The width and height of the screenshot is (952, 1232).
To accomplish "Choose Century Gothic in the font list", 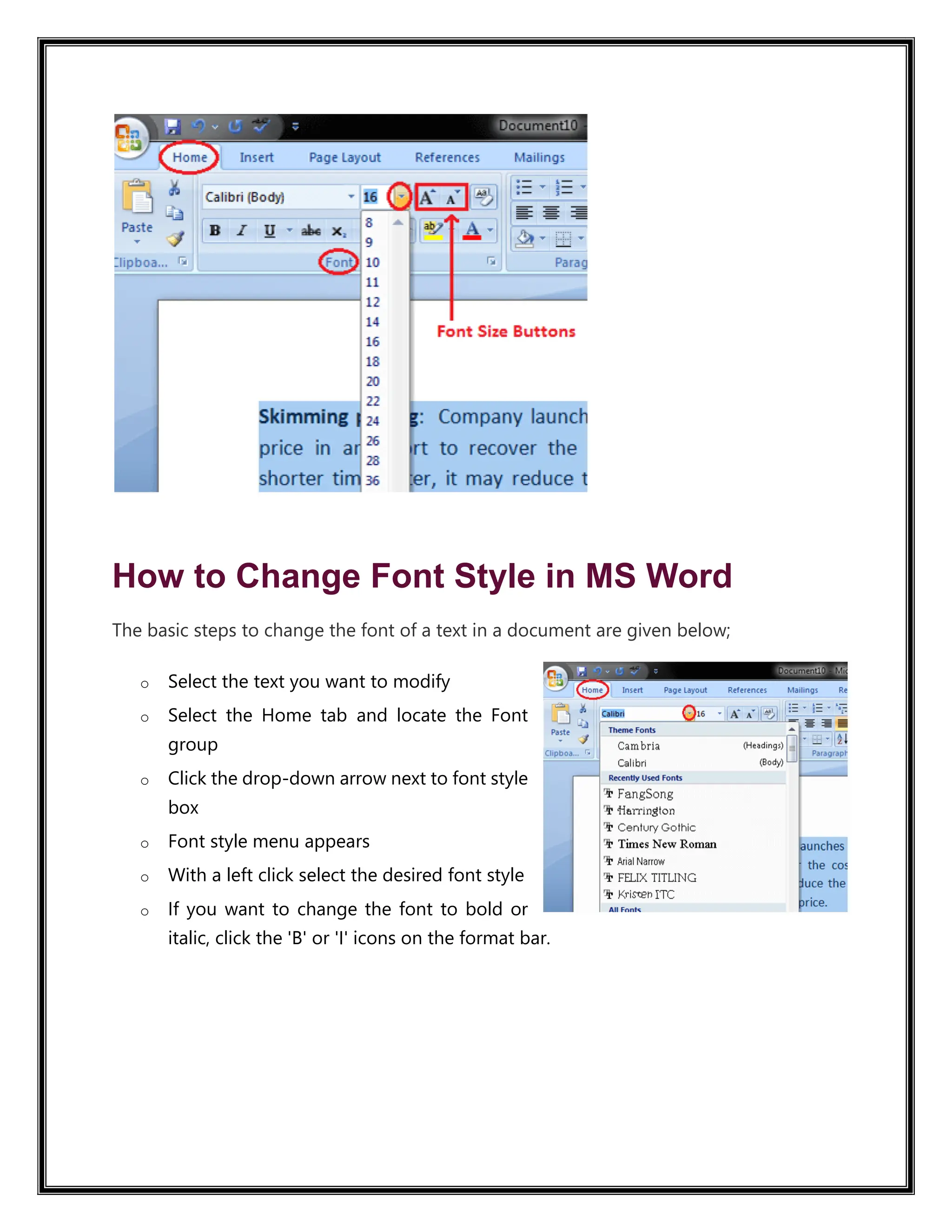I will pos(694,828).
